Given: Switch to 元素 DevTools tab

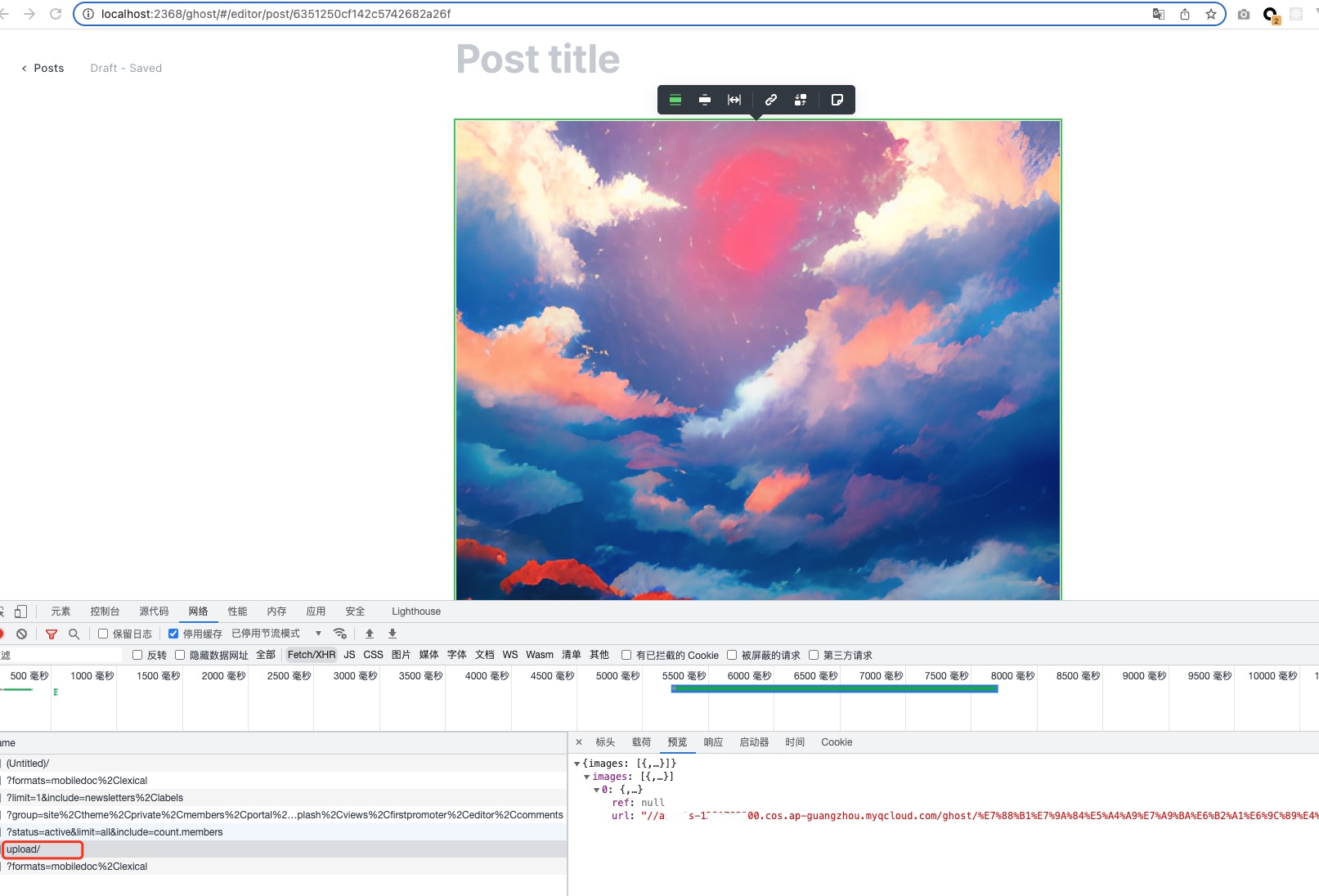Looking at the screenshot, I should 61,612.
